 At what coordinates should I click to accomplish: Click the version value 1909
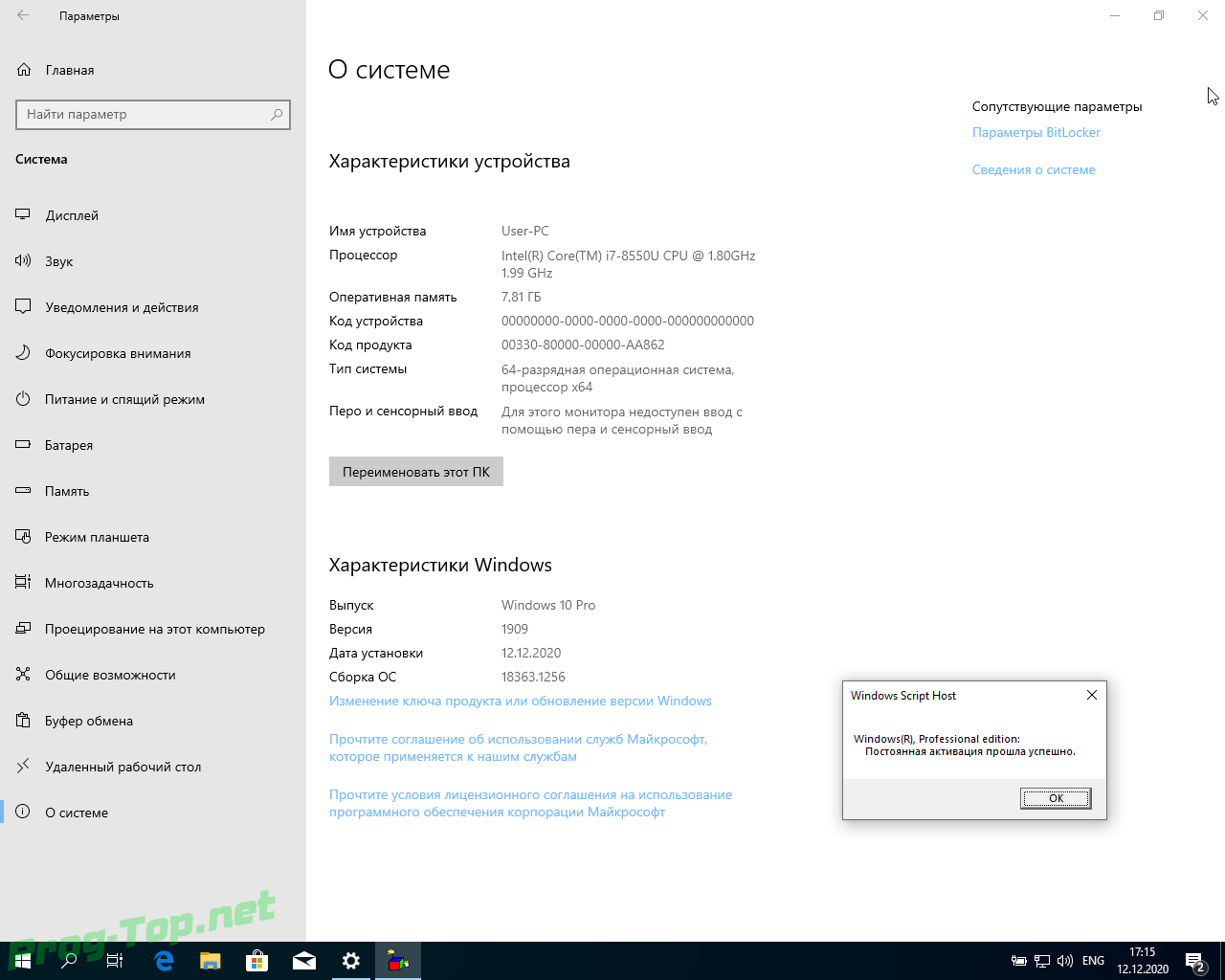(515, 629)
